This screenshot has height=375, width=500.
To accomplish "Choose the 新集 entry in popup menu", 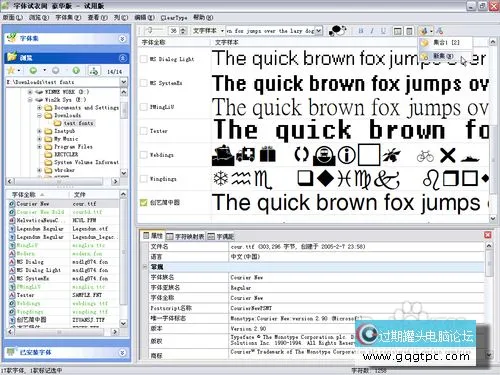I will click(x=445, y=56).
